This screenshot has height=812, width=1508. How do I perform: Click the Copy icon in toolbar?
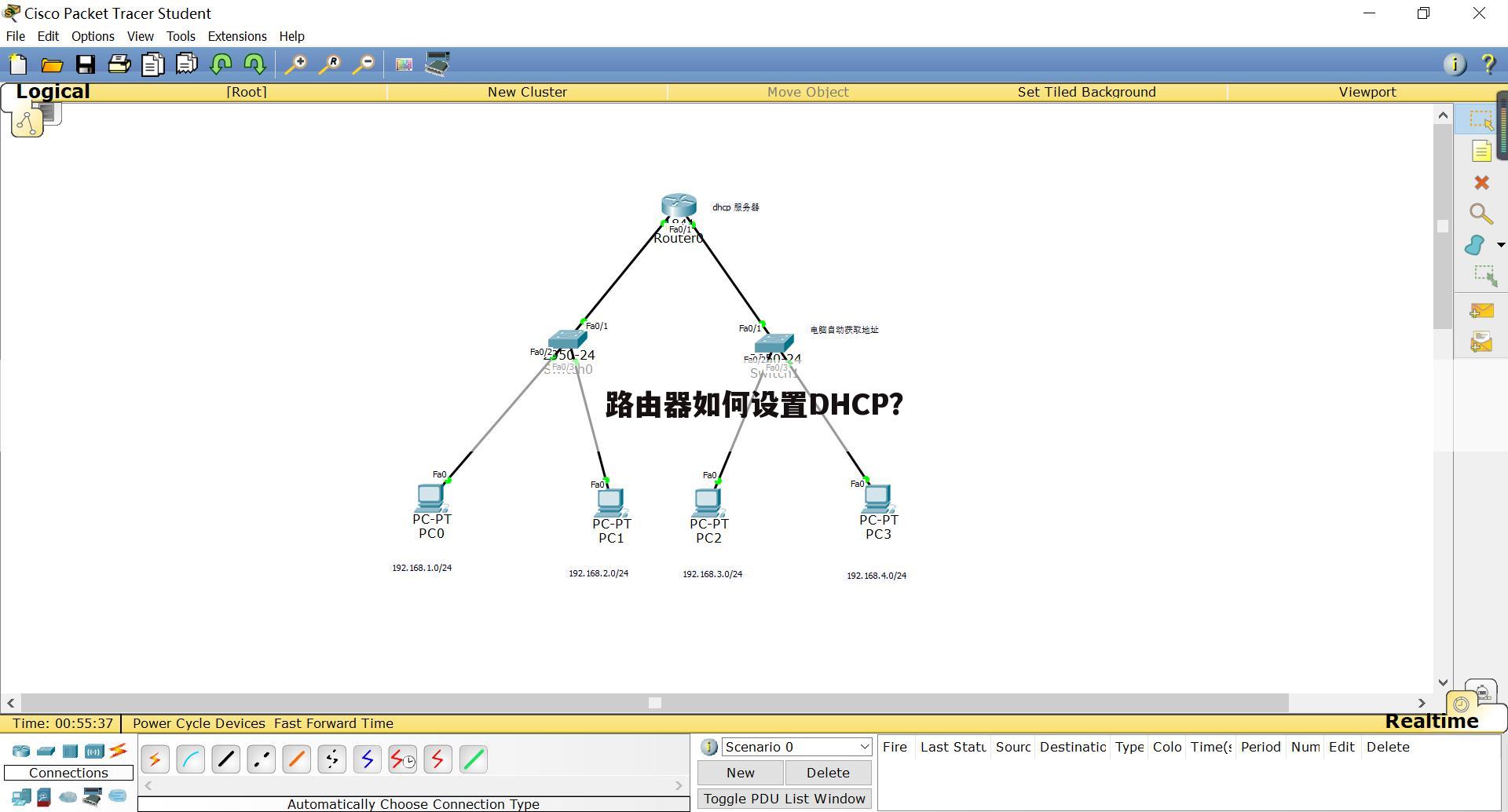coord(153,64)
